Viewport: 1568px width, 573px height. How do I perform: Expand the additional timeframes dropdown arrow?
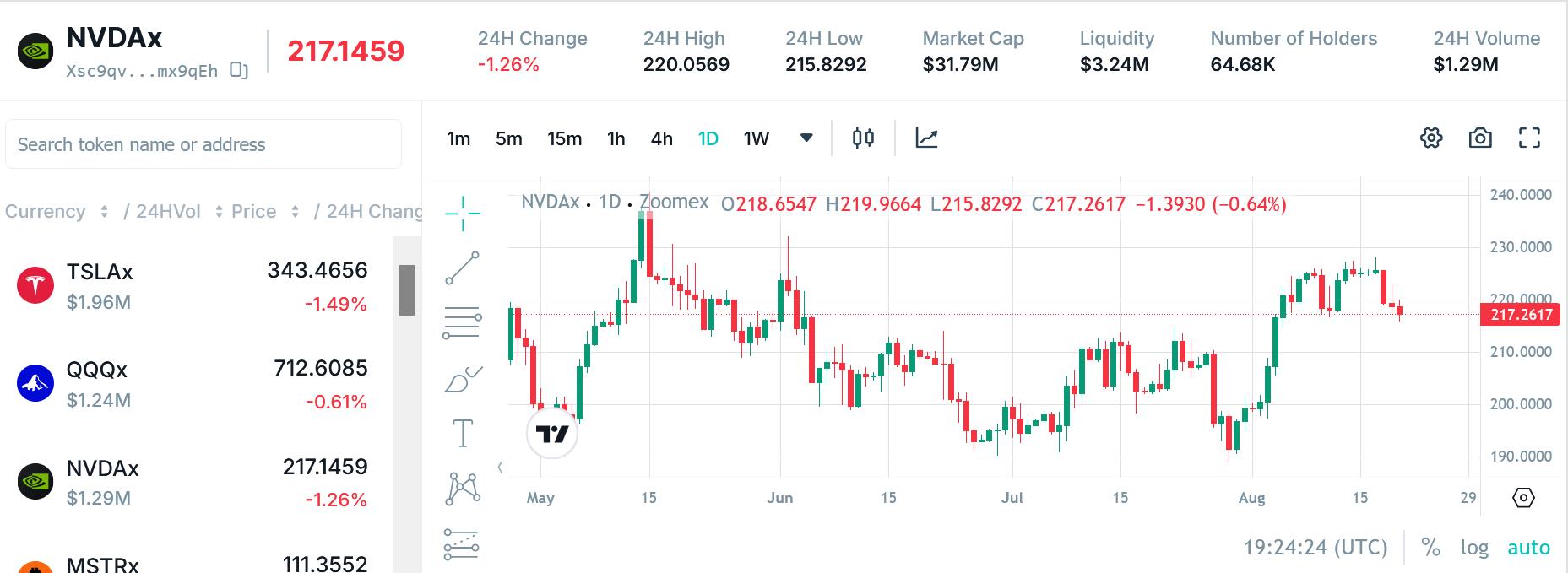[x=806, y=138]
